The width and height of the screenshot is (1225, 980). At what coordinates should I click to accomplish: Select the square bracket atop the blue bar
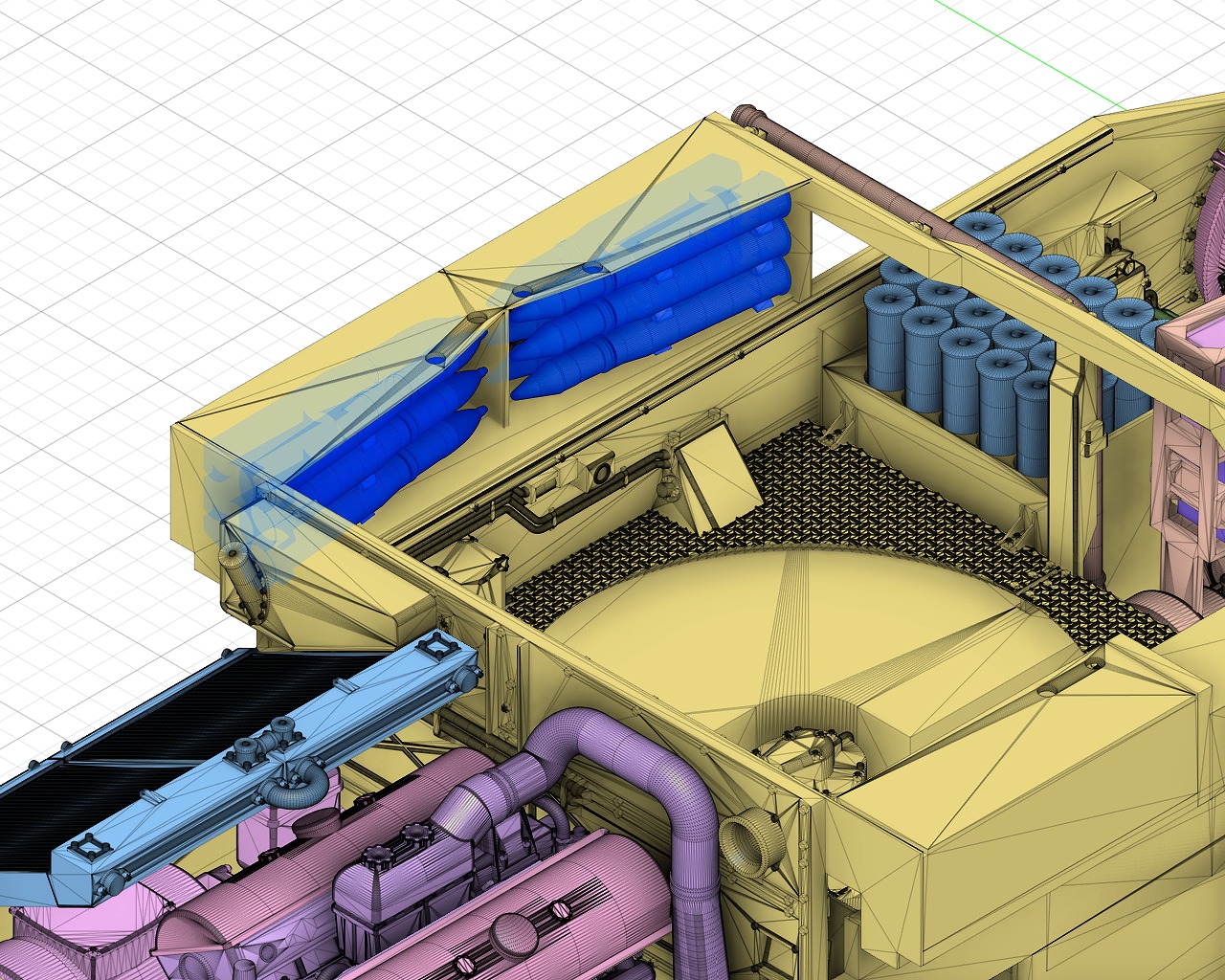438,647
